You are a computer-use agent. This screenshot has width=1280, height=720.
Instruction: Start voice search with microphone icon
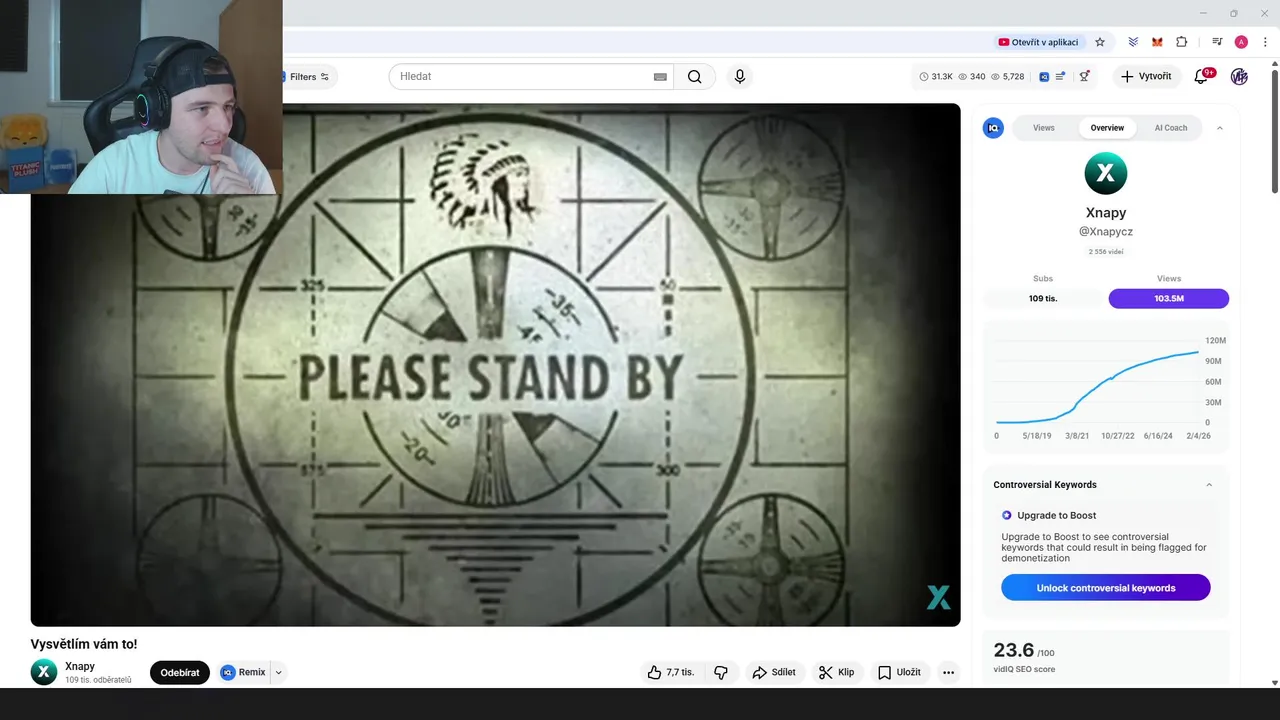[x=739, y=76]
